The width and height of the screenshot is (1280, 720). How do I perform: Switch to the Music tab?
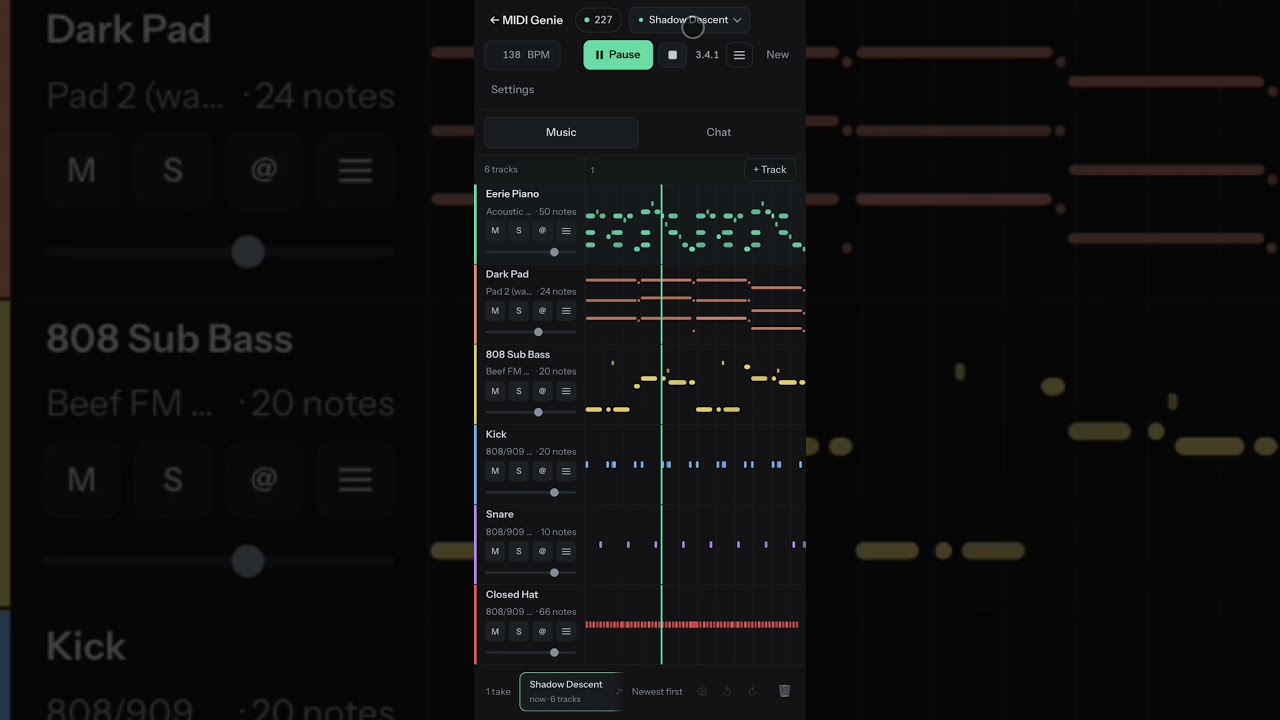[x=561, y=132]
